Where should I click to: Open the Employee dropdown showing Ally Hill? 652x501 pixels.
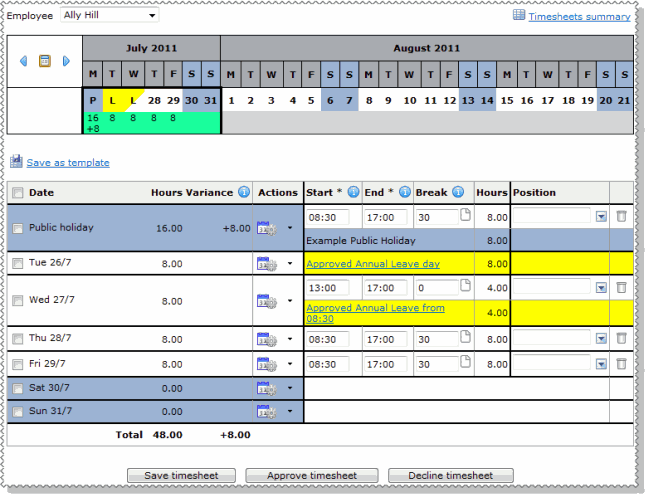click(x=109, y=16)
